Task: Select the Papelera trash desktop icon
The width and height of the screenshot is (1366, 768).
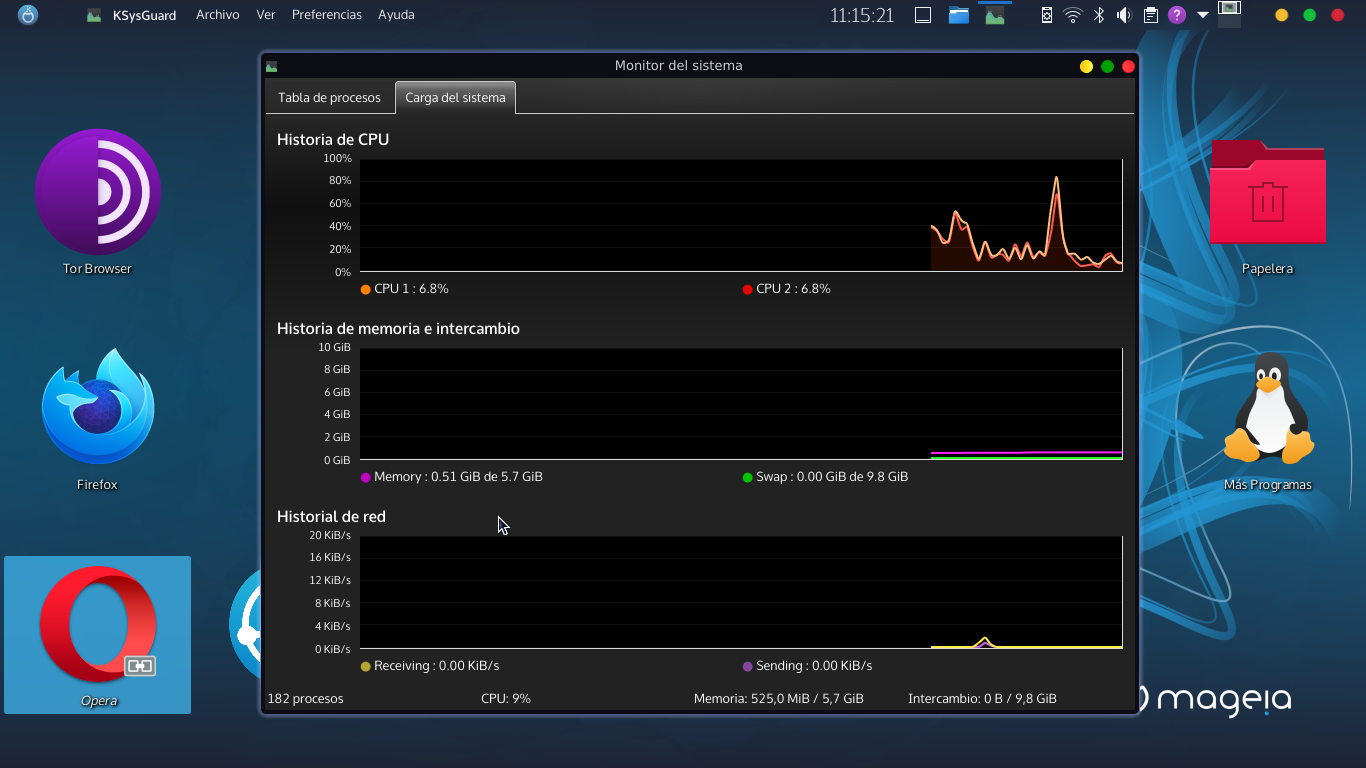Action: tap(1267, 206)
